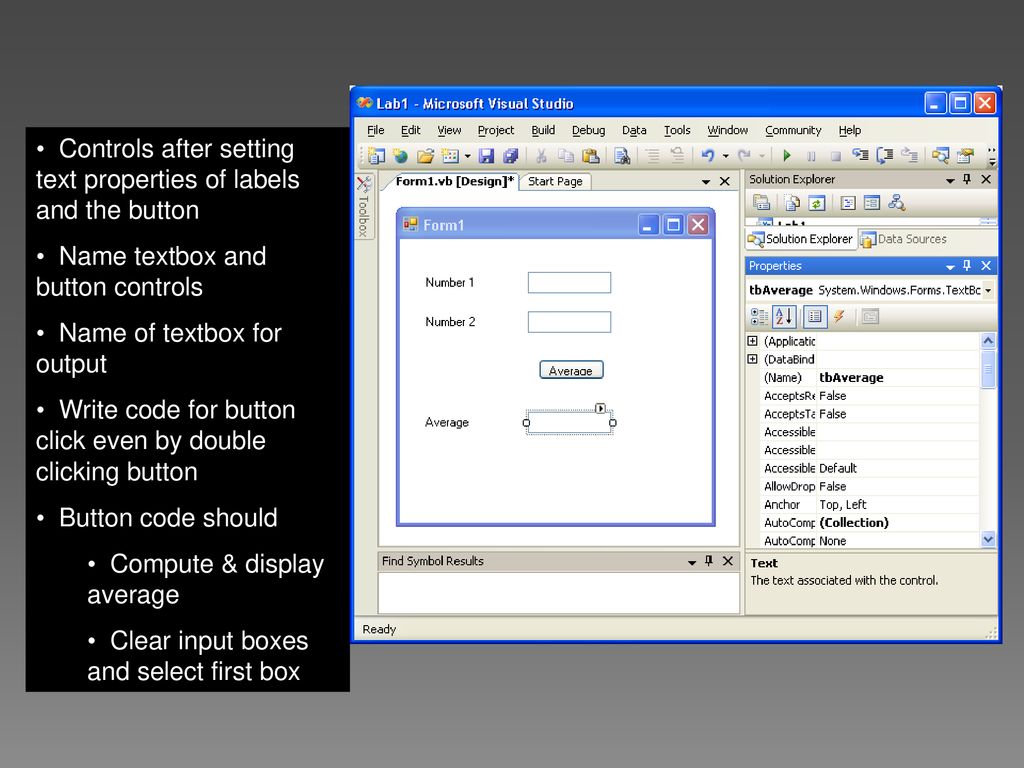Open the Solution Explorer window position dropdown

[x=950, y=180]
